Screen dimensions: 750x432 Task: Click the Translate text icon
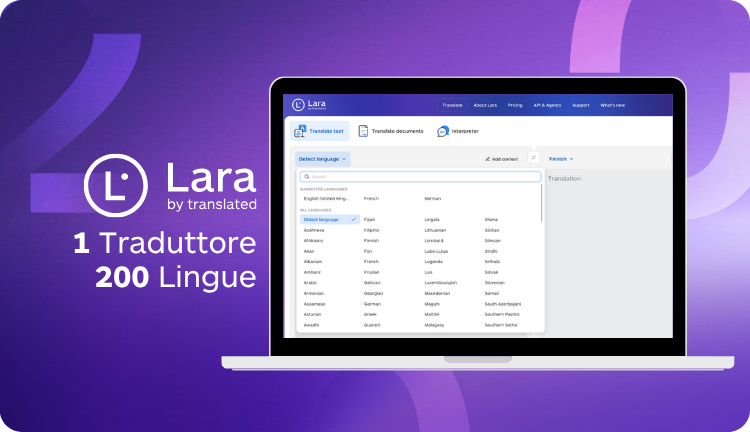(300, 131)
